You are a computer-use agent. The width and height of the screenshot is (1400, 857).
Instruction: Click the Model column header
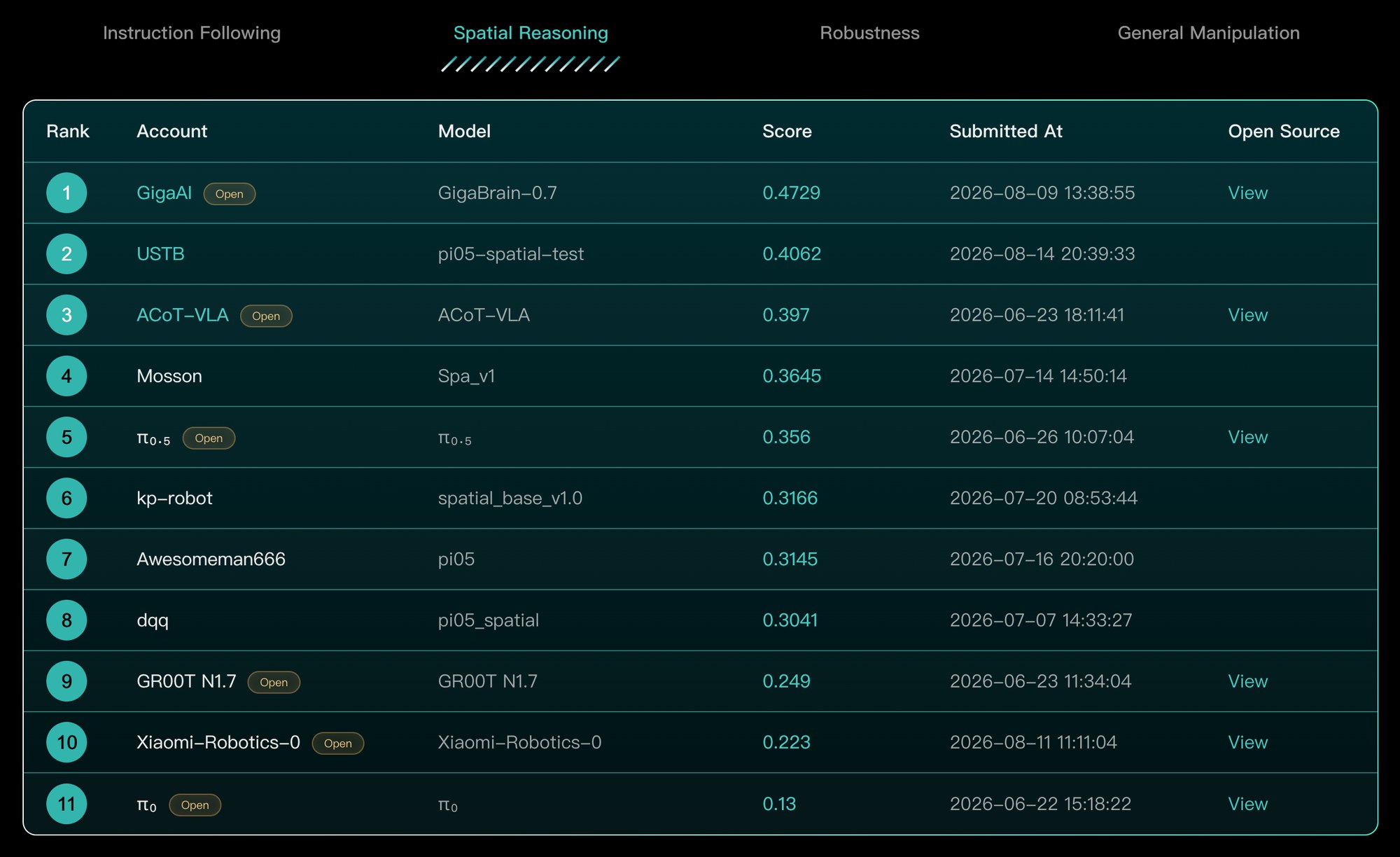464,132
